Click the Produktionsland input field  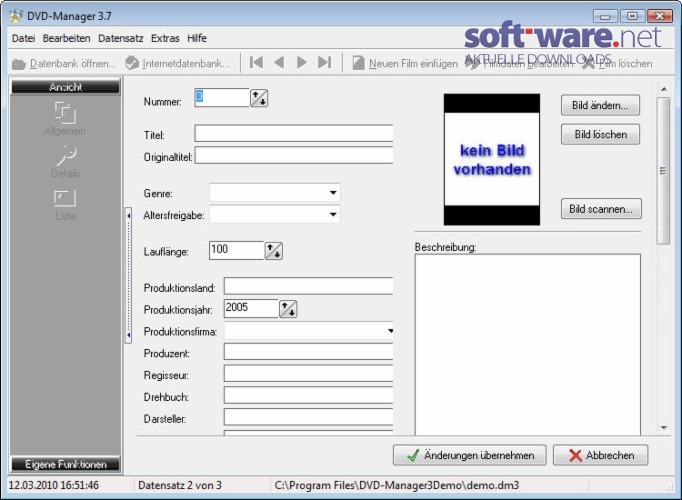(x=308, y=286)
